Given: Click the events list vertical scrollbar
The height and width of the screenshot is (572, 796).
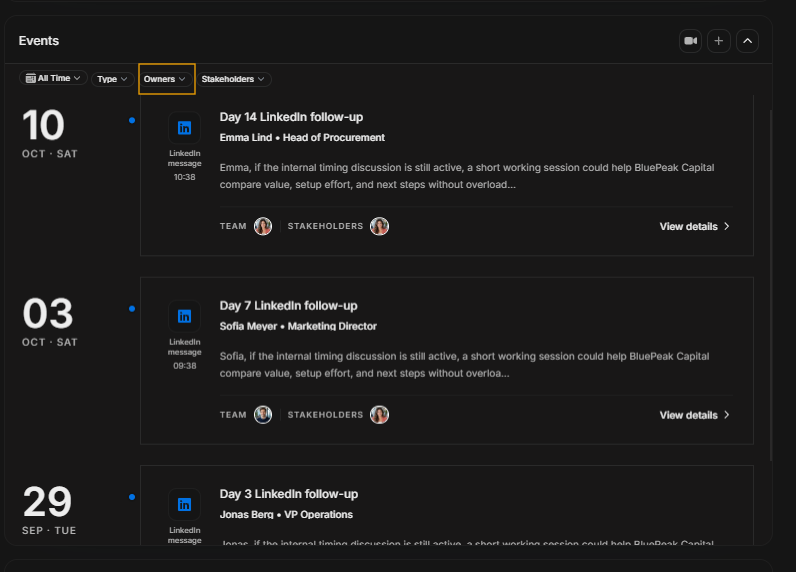Looking at the screenshot, I should 771,285.
